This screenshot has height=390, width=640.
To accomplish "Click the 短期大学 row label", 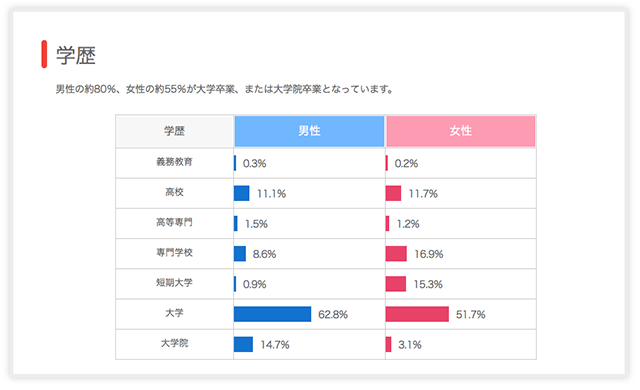I will [174, 283].
